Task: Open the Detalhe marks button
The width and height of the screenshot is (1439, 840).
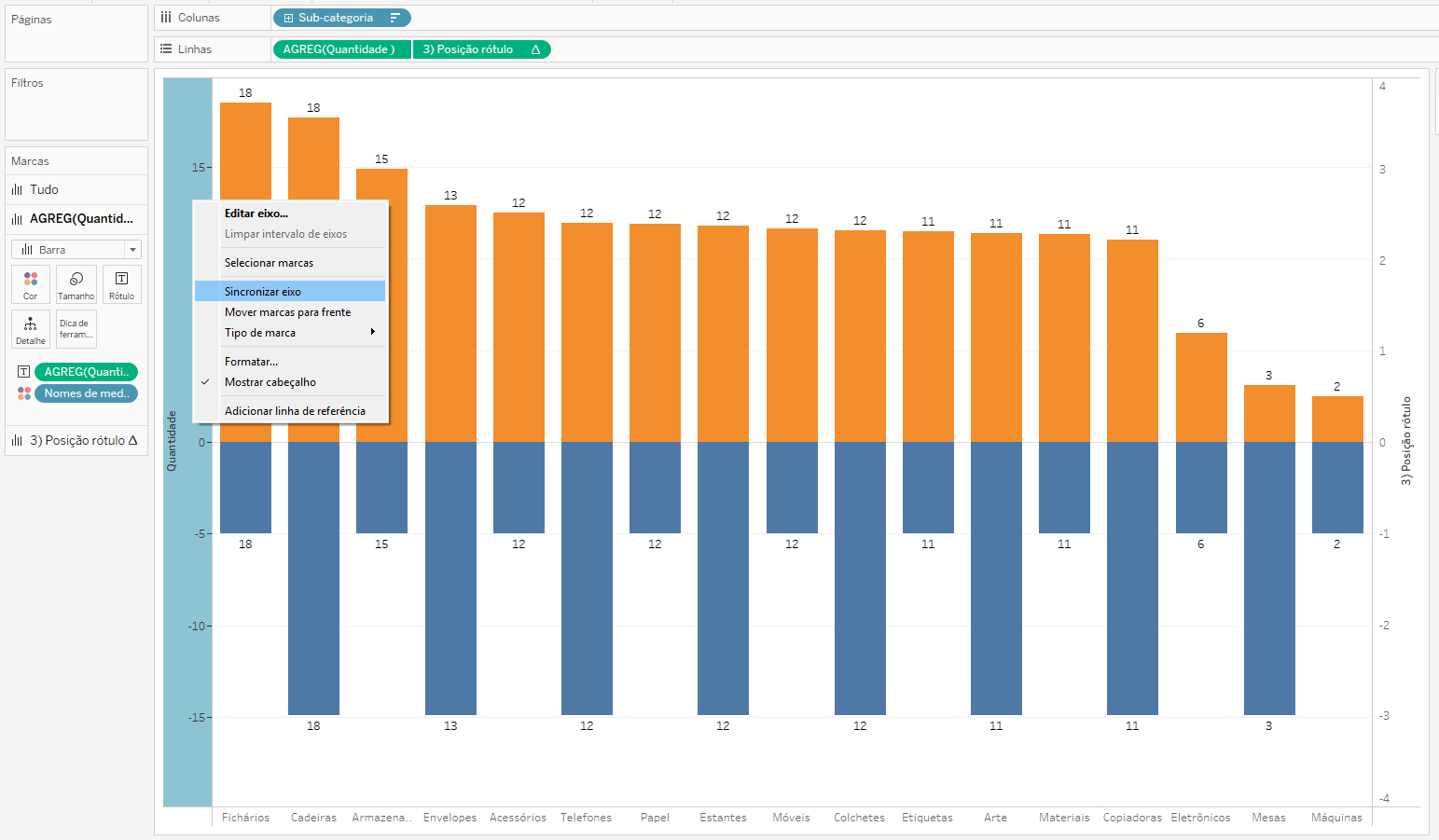Action: click(30, 328)
